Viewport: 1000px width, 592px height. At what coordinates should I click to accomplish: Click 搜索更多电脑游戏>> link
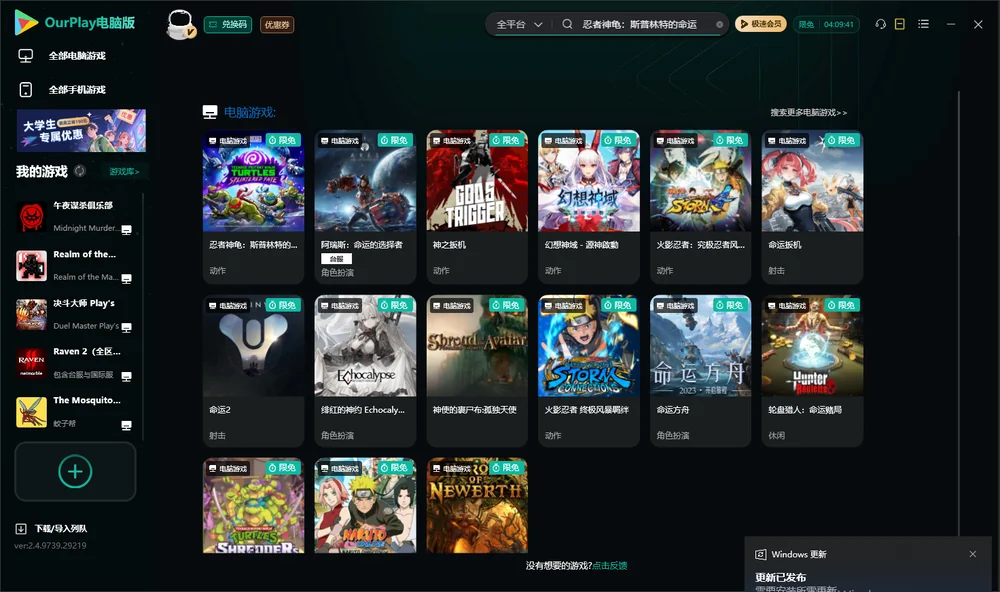point(808,112)
